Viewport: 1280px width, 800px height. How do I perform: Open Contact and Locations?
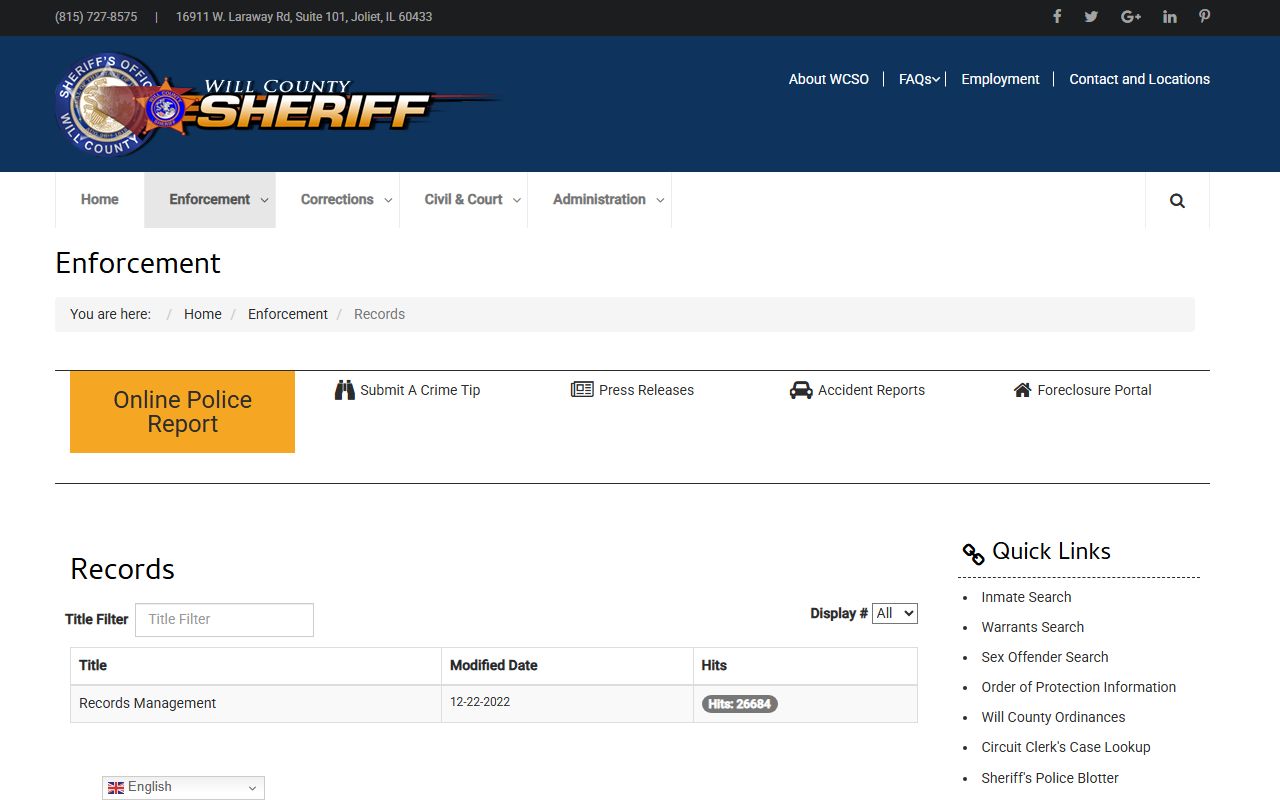pos(1139,79)
